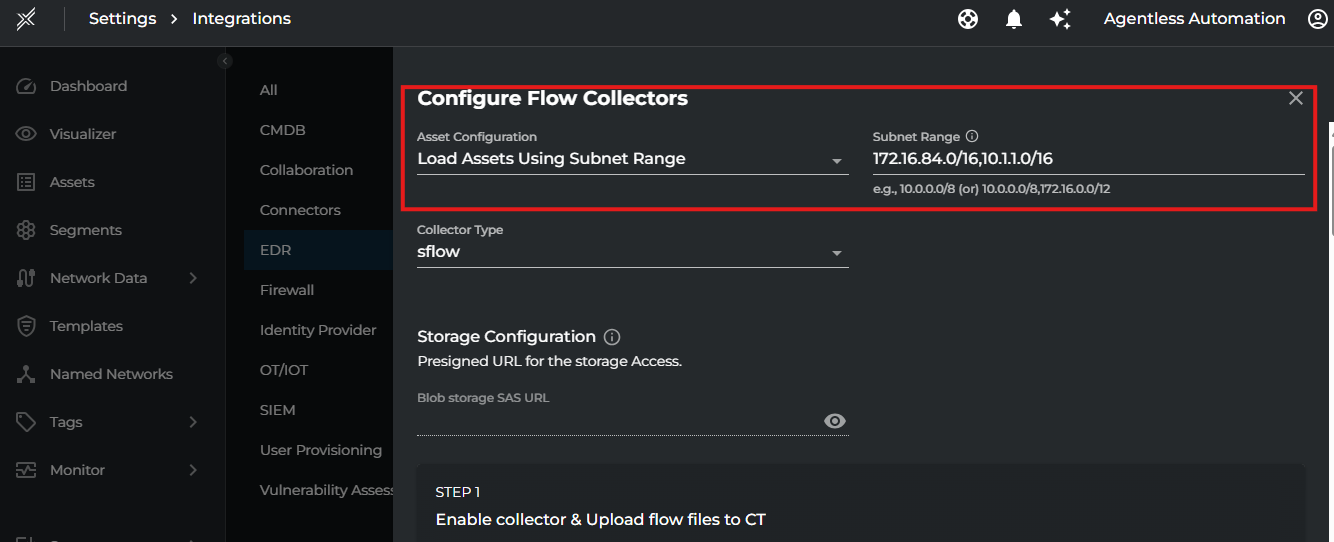Viewport: 1334px width, 542px height.
Task: Open the notifications bell
Action: pyautogui.click(x=1014, y=19)
